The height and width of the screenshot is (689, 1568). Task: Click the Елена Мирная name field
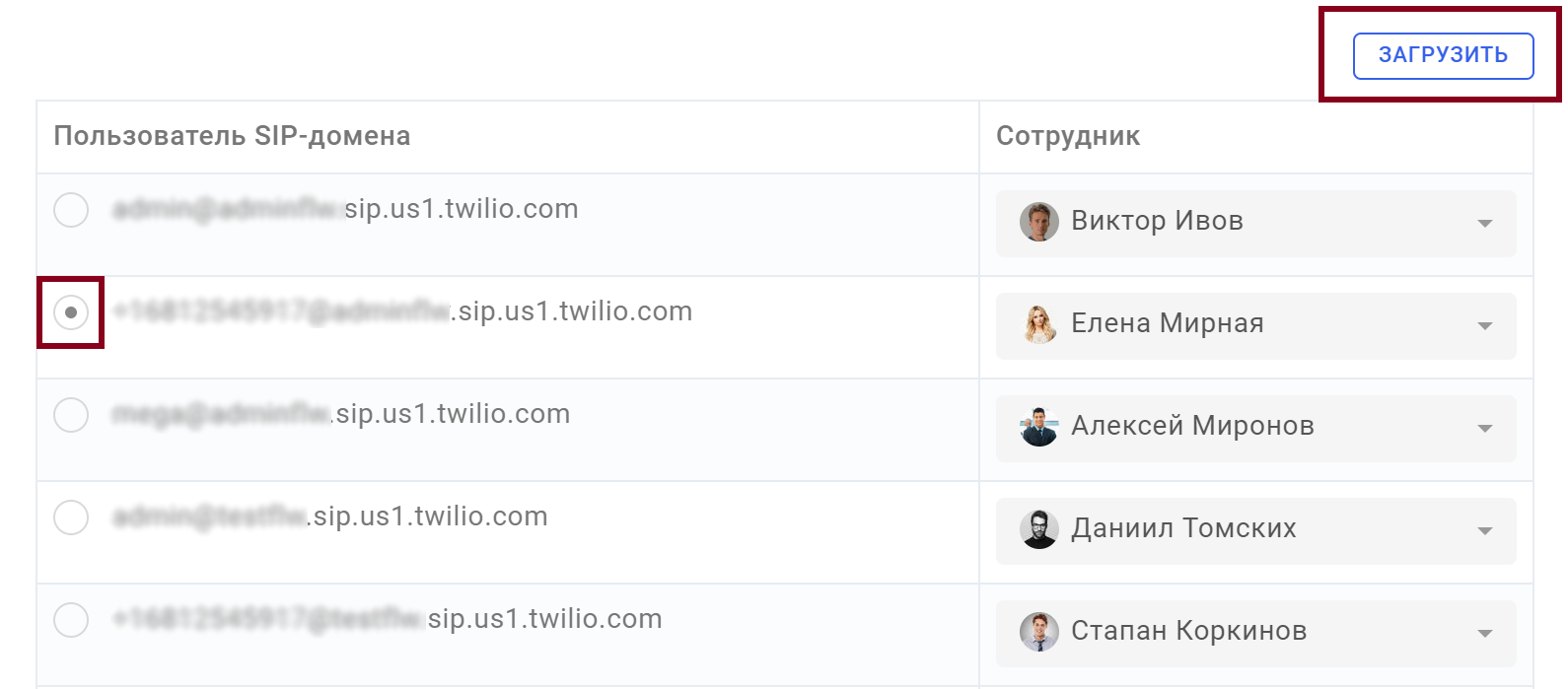(x=1255, y=325)
